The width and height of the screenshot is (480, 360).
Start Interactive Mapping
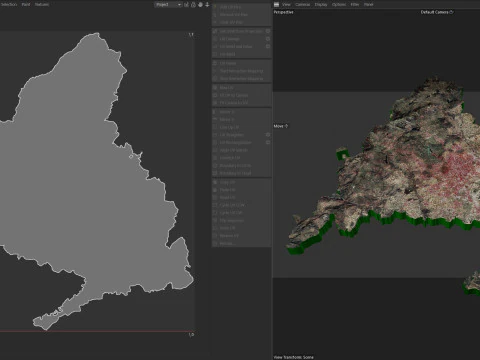(242, 71)
